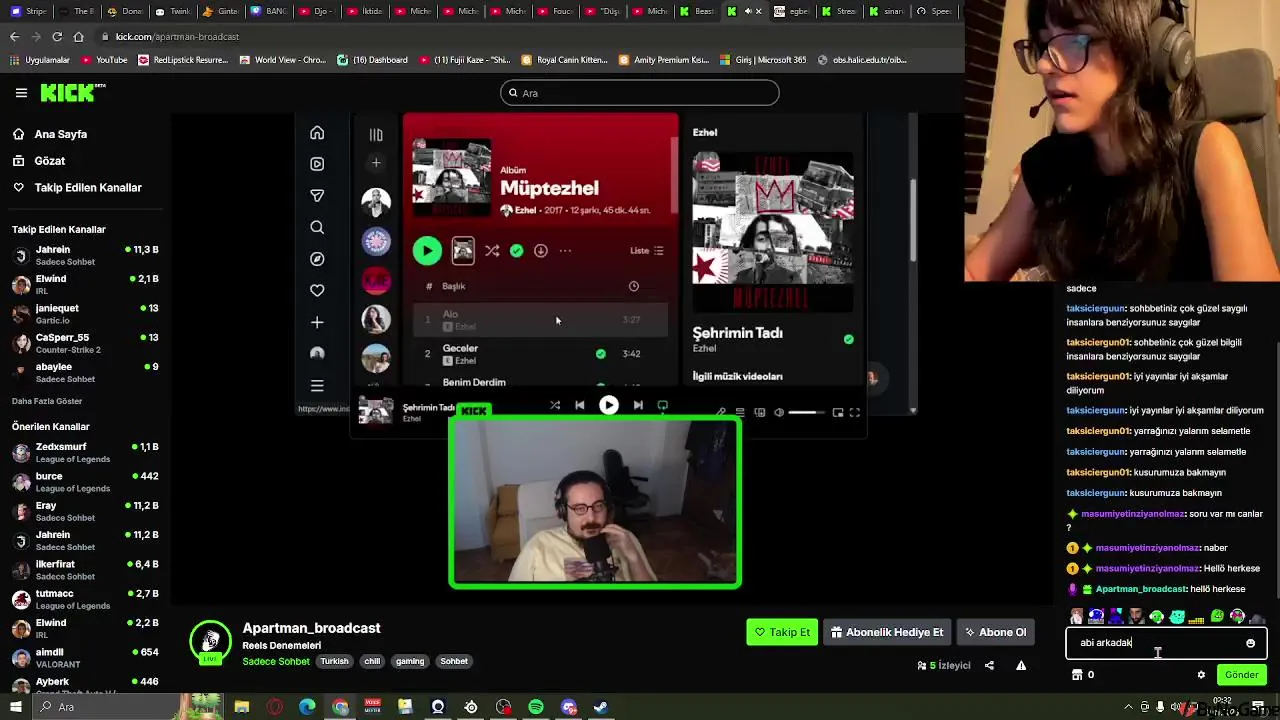This screenshot has height=720, width=1280.
Task: Open CaSperr_55 followed channel
Action: 84,343
